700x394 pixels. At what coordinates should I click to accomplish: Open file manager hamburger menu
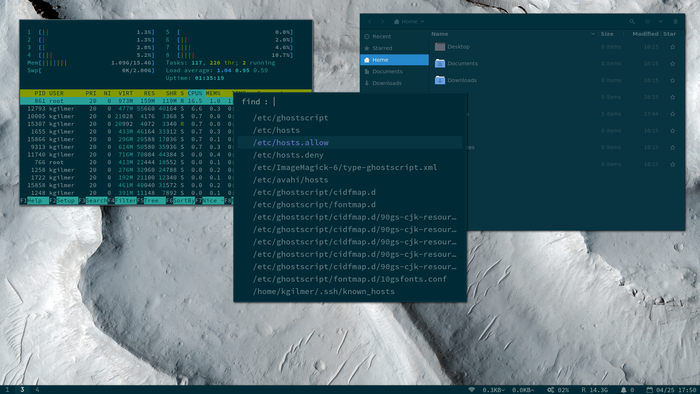675,21
